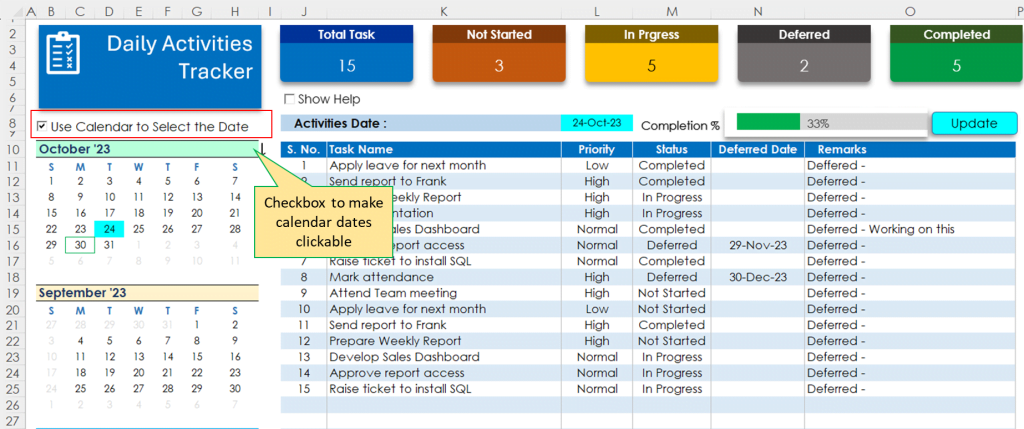The height and width of the screenshot is (429, 1024).
Task: Open Status cell for Prepare Weekly Report row 12
Action: click(x=671, y=341)
